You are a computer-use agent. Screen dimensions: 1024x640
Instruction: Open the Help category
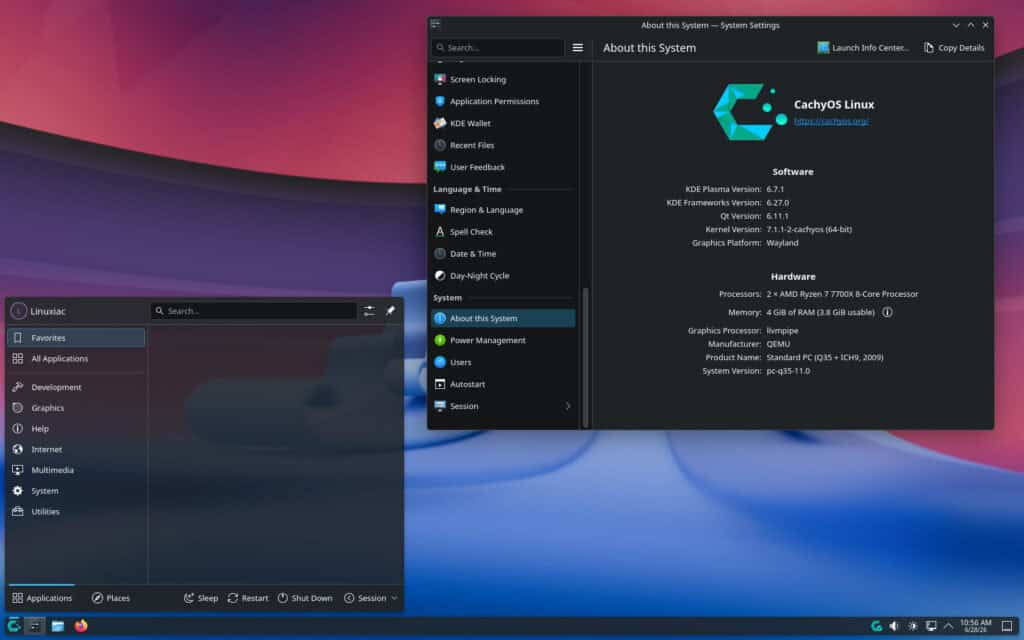76,428
